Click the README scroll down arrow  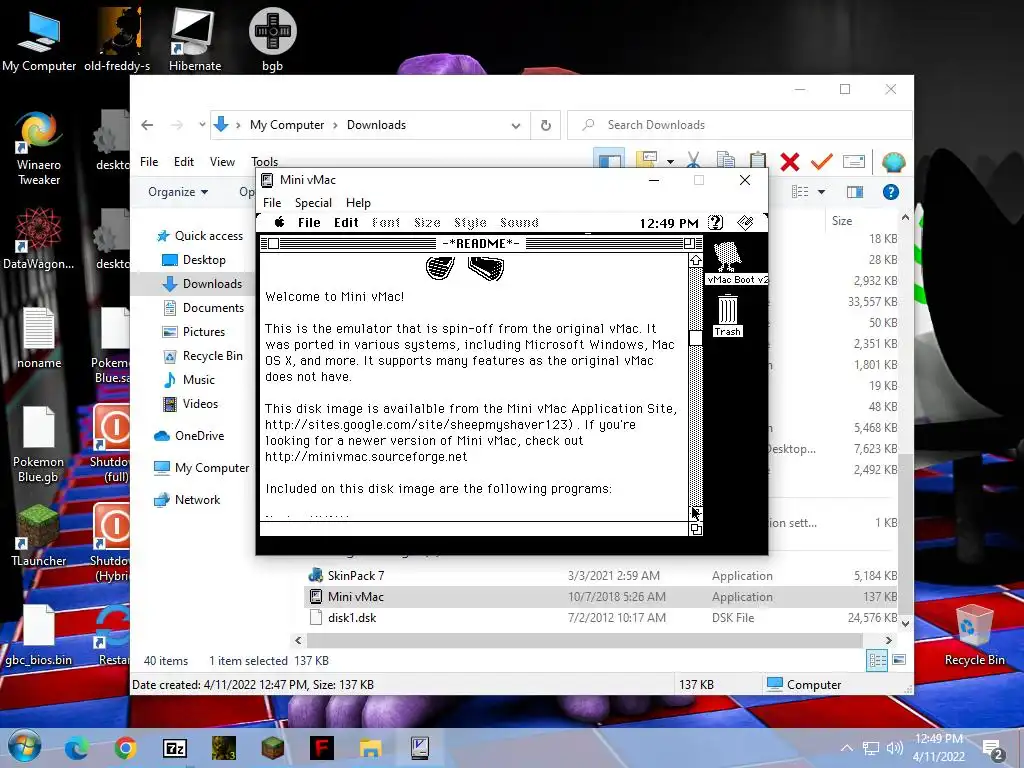click(x=696, y=513)
